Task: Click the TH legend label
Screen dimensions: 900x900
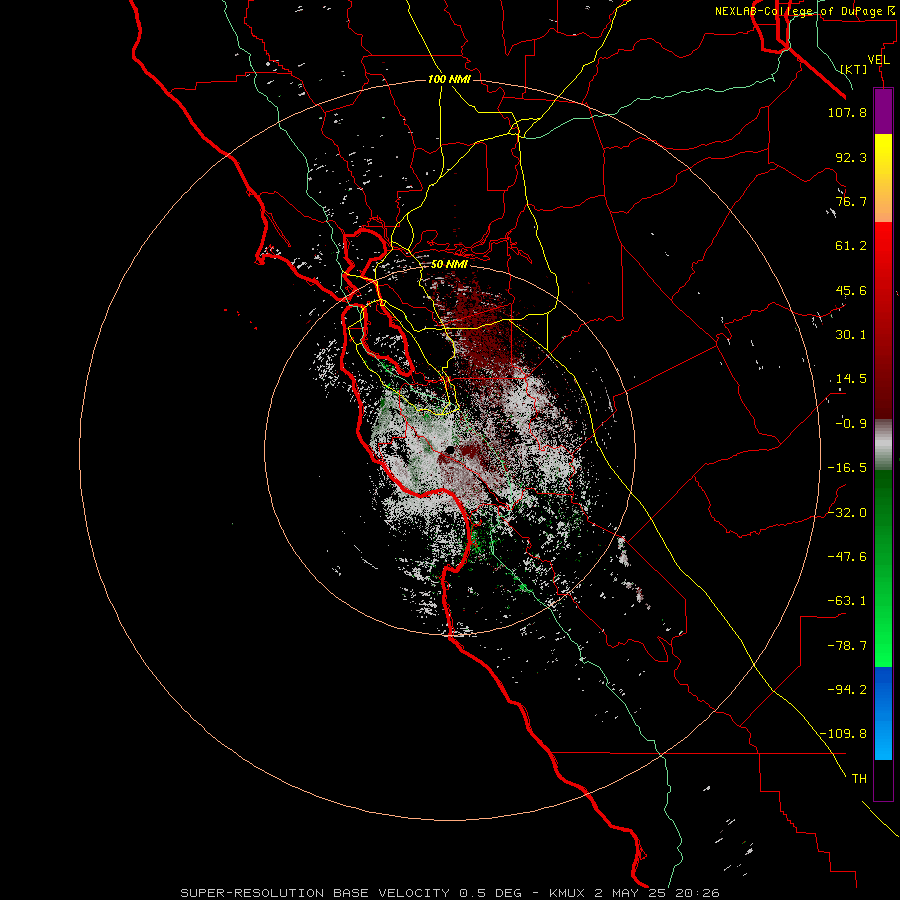Action: pyautogui.click(x=859, y=779)
